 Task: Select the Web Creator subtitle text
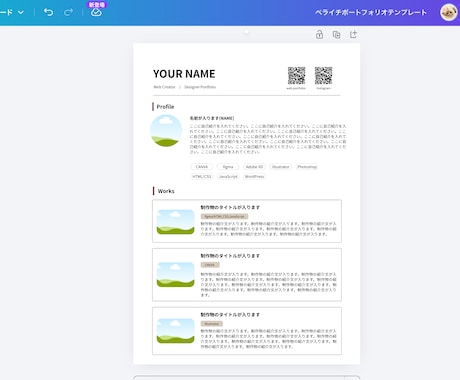(164, 87)
